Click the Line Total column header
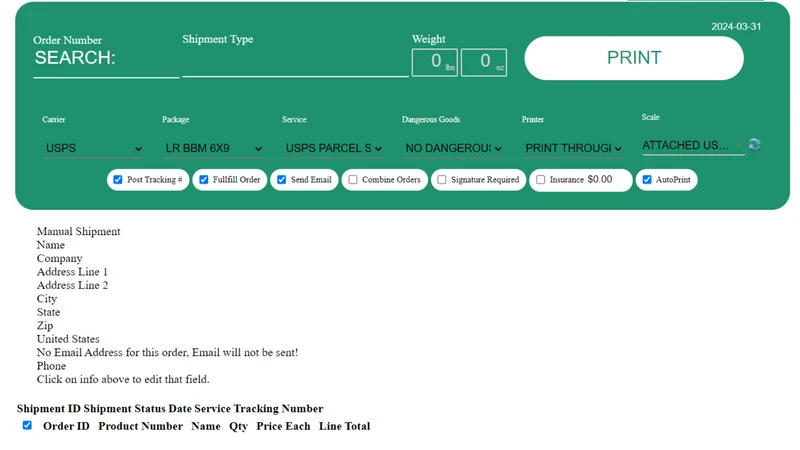 tap(344, 426)
